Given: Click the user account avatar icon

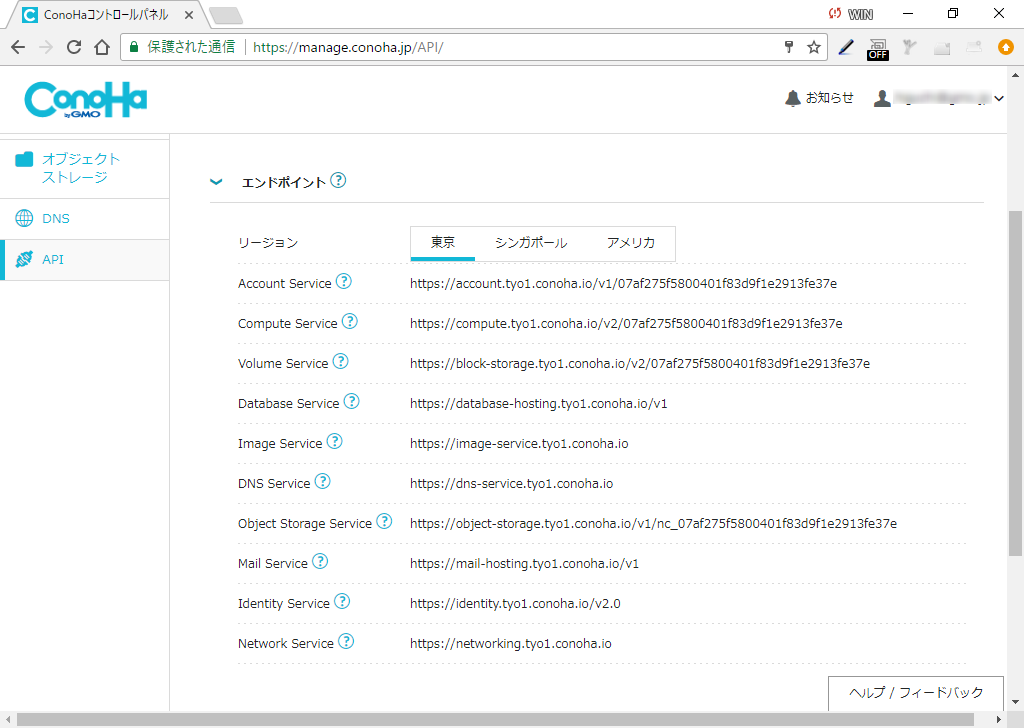Looking at the screenshot, I should click(882, 98).
